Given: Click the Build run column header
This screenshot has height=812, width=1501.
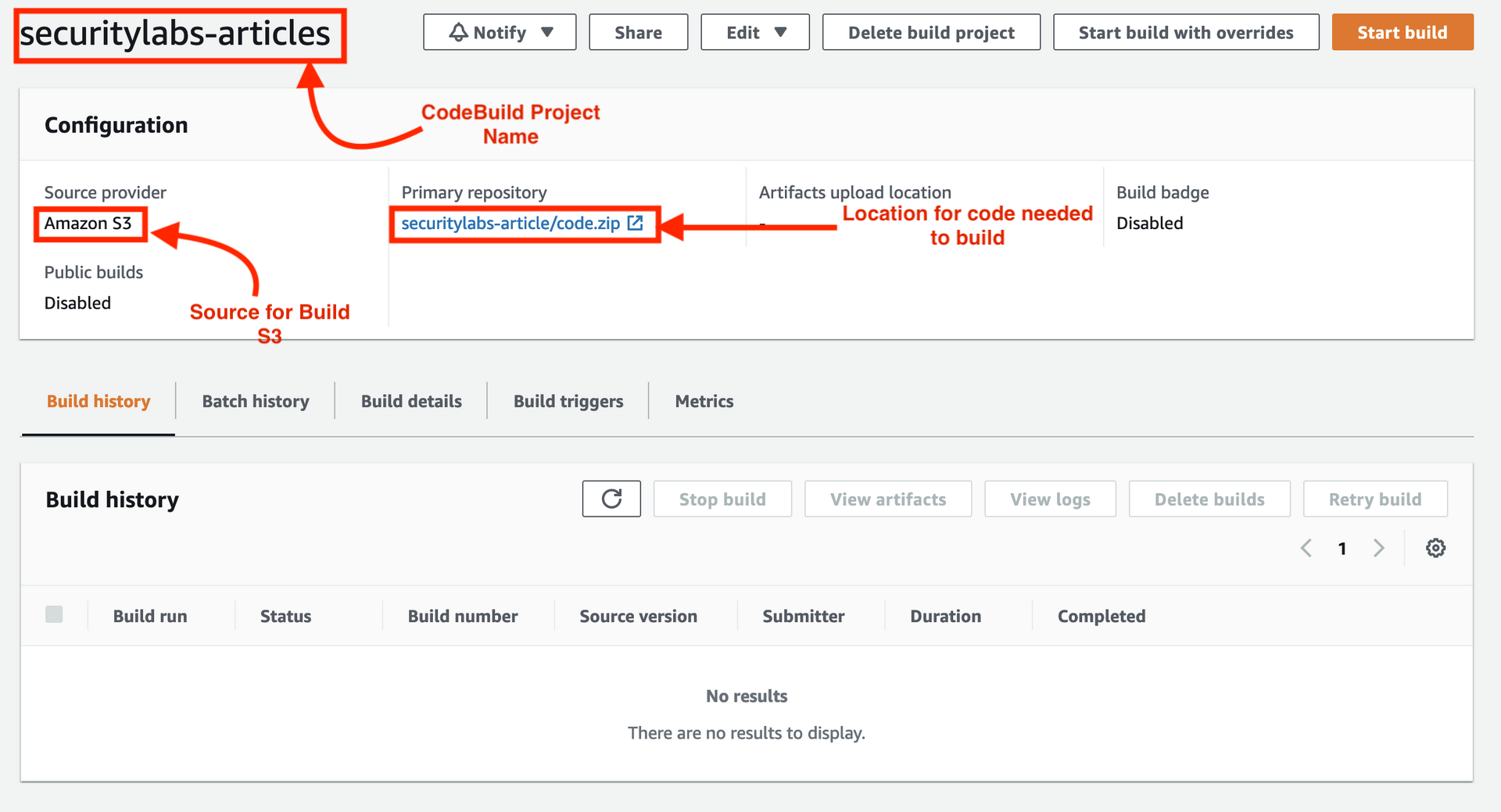Looking at the screenshot, I should coord(150,616).
